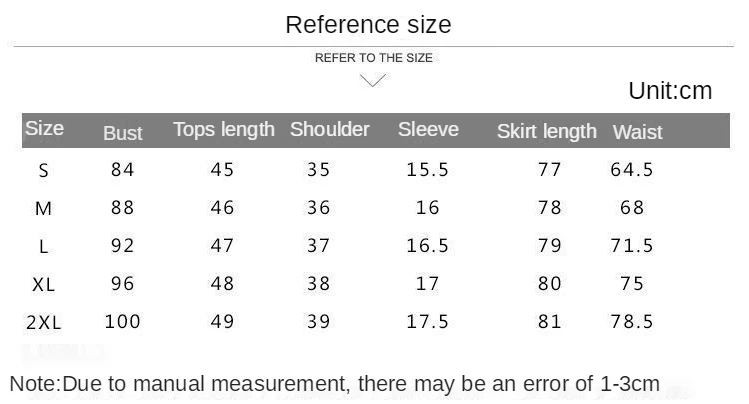Click the Size column header
Screen dimensions: 749x404
tap(44, 129)
